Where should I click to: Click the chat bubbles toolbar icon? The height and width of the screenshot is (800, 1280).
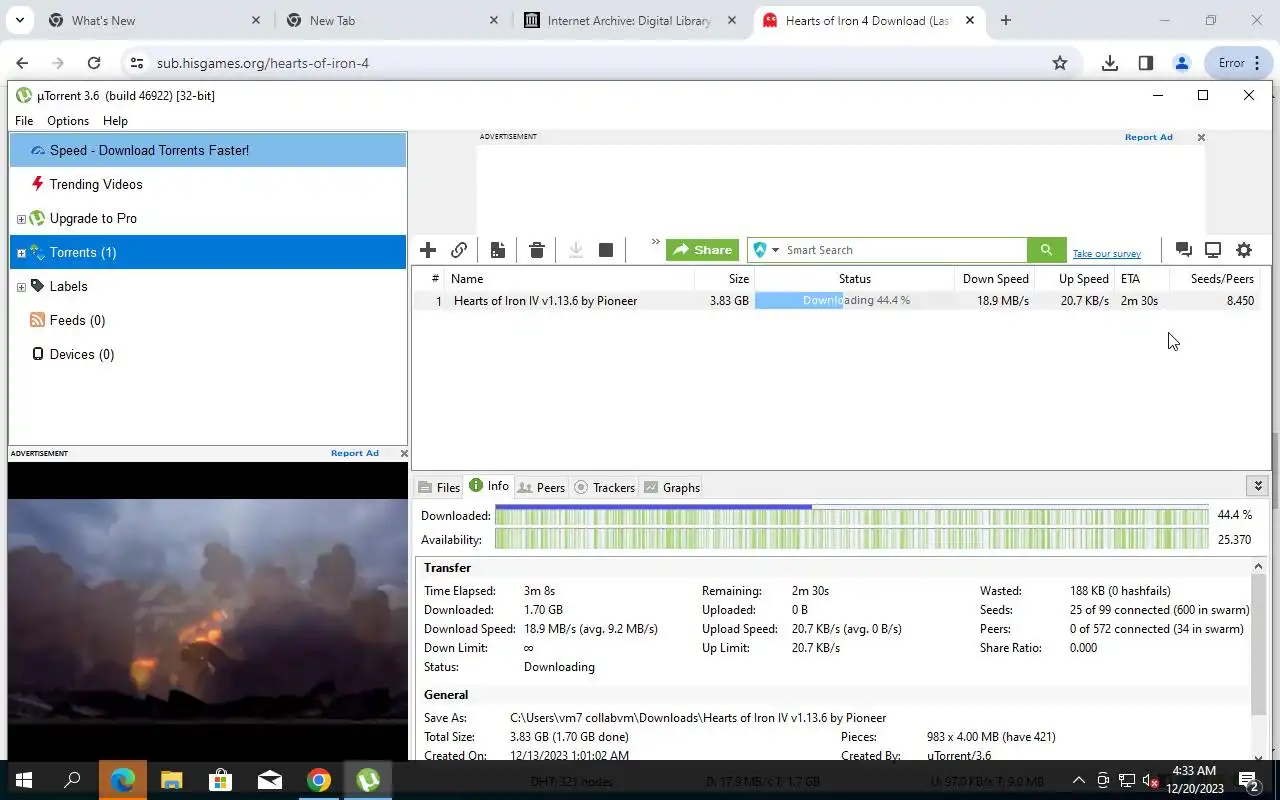pos(1183,250)
